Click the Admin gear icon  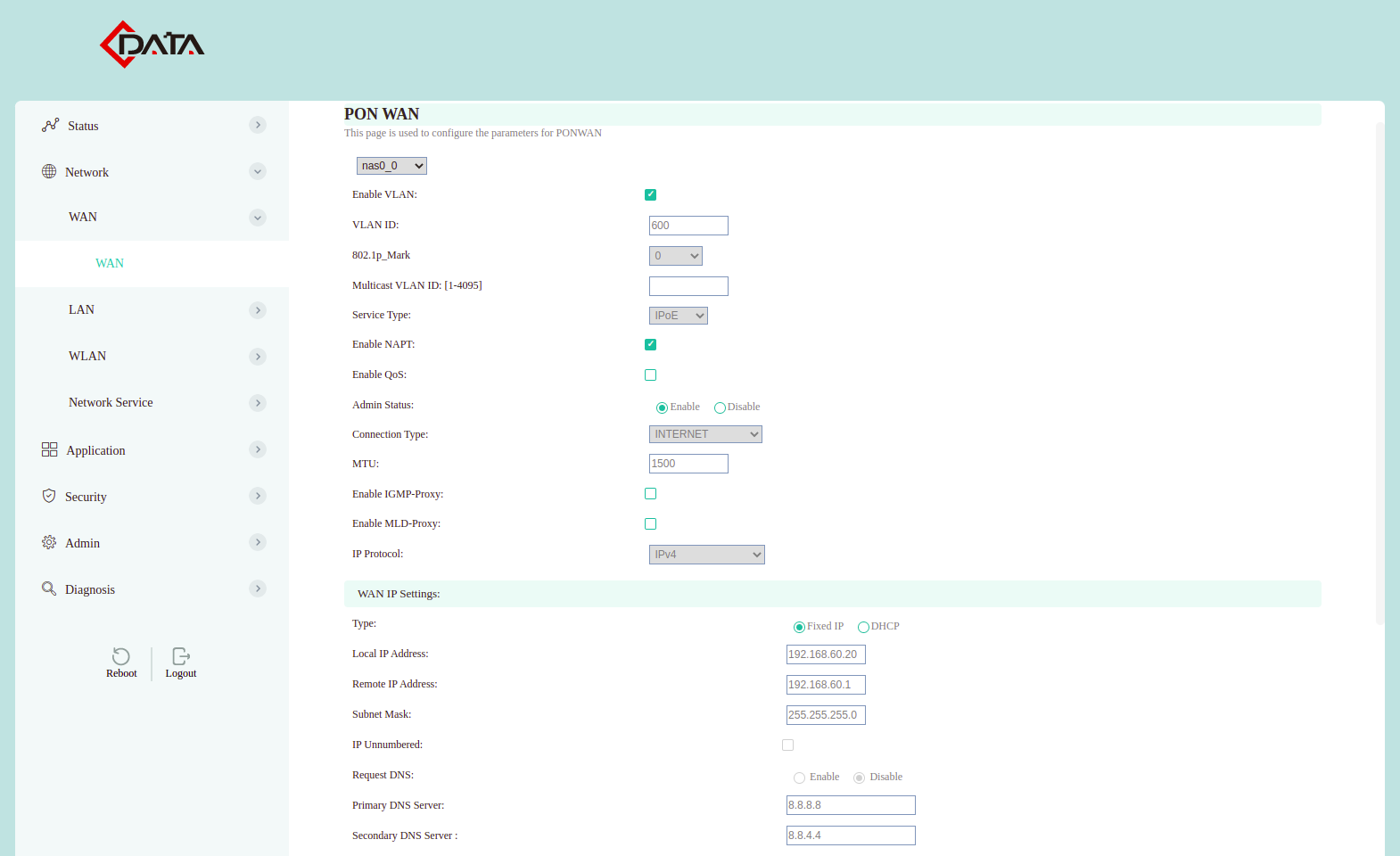49,542
